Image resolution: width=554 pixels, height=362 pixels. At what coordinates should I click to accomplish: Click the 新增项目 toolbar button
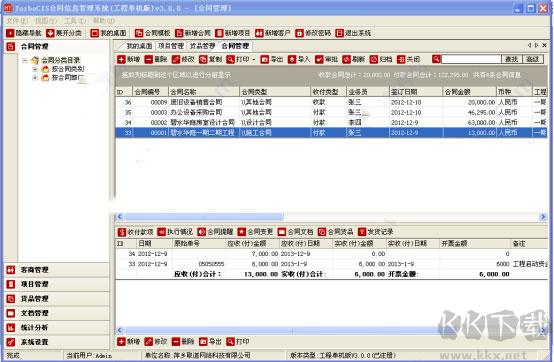232,33
